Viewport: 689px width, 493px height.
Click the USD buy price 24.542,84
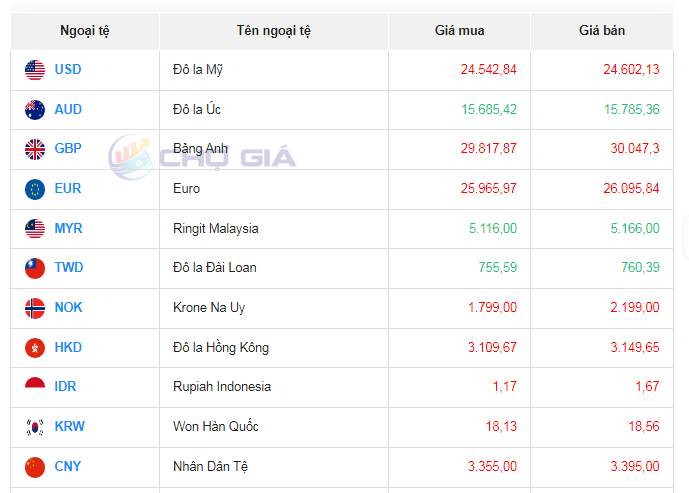[488, 70]
